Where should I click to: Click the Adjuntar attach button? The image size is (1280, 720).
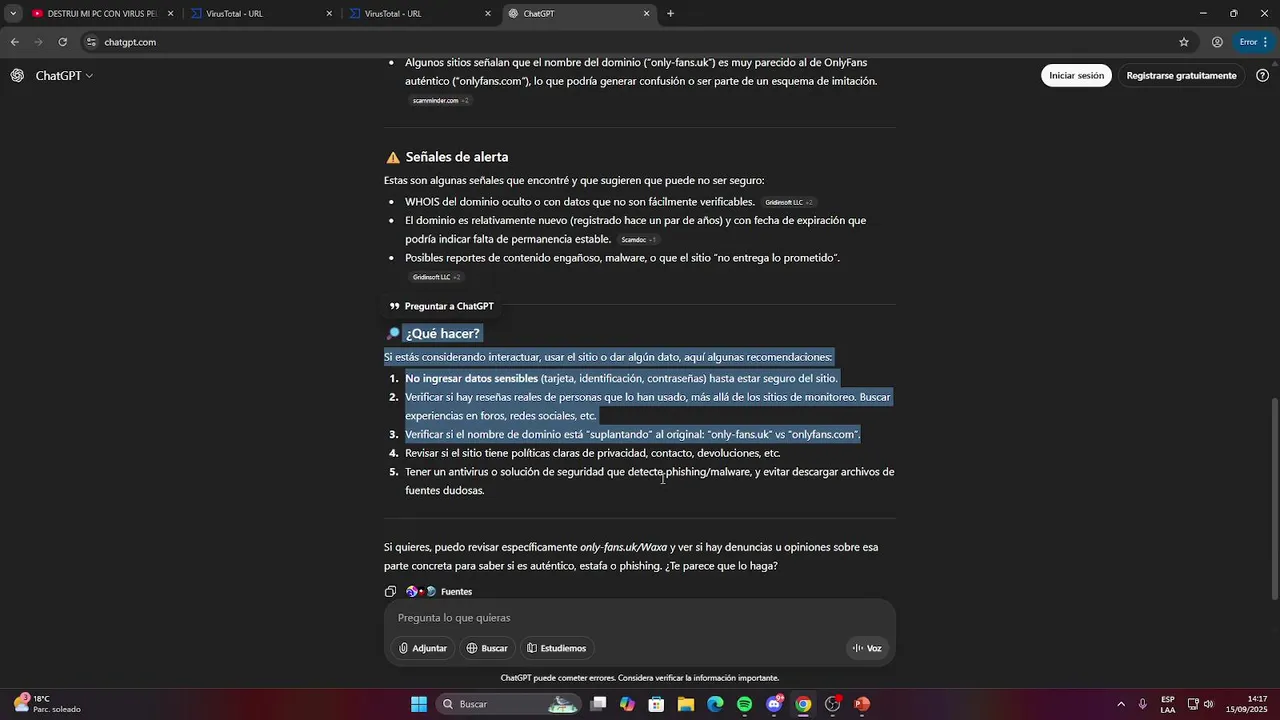[x=423, y=648]
